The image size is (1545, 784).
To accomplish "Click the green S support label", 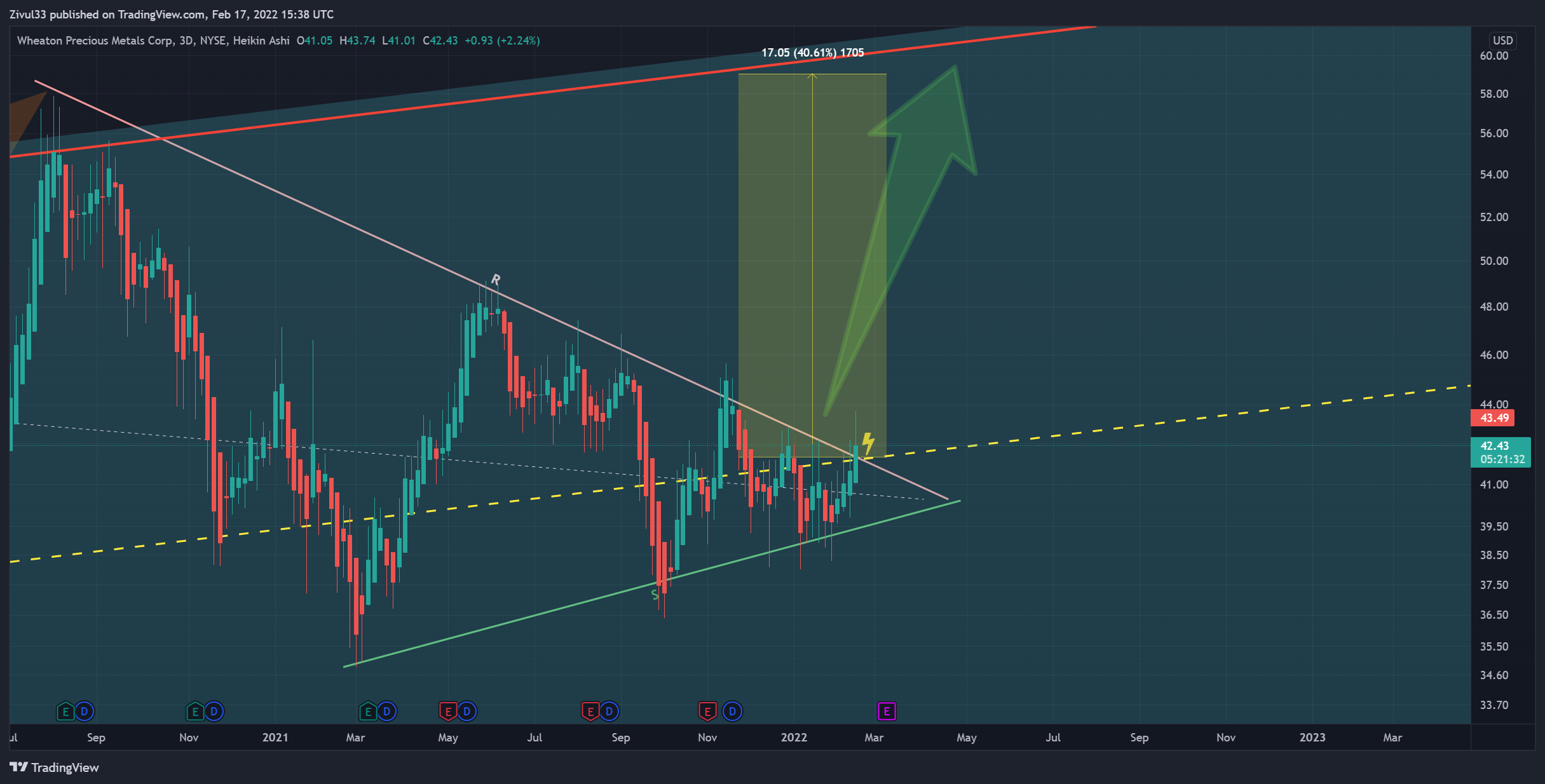I will click(x=655, y=595).
